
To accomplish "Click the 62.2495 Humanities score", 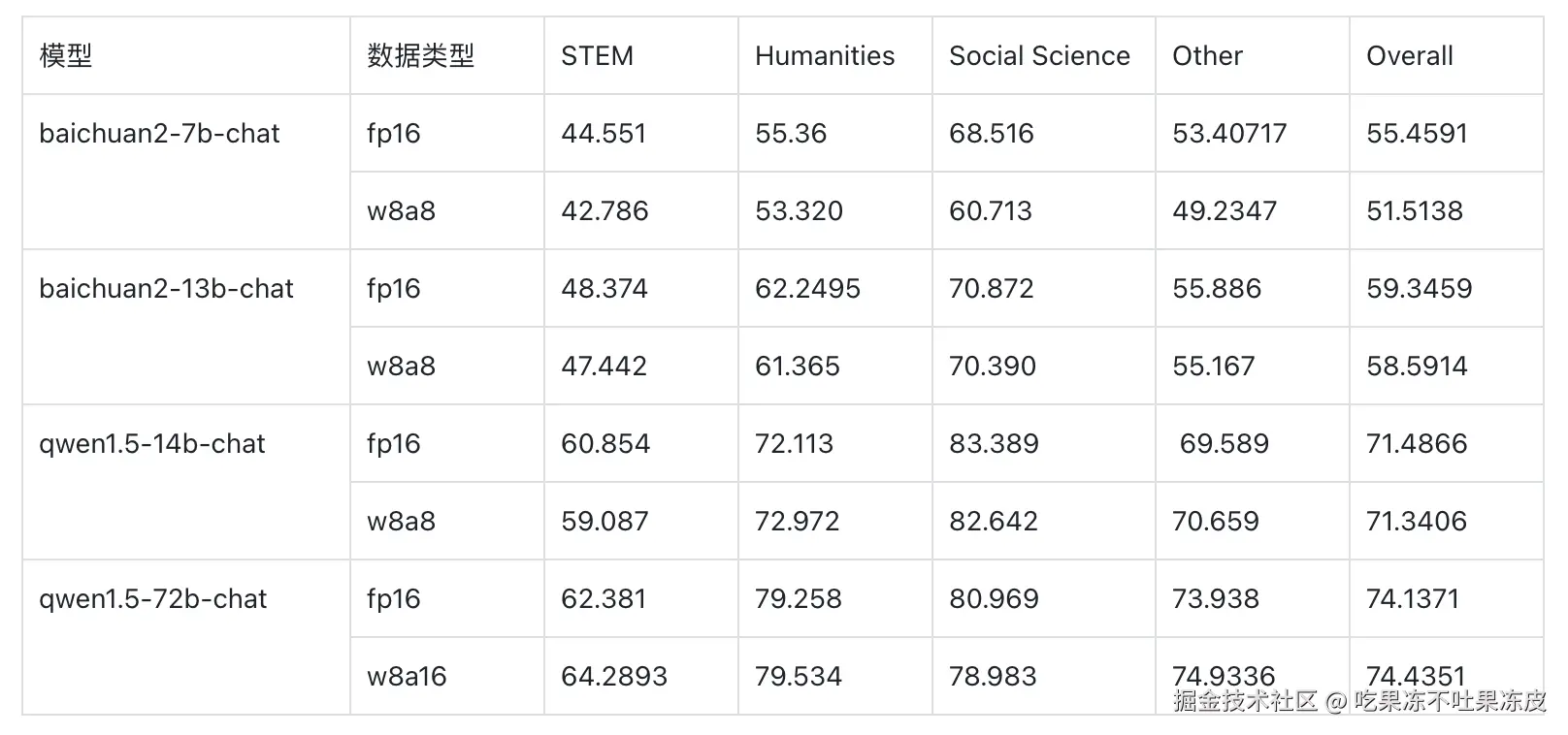I will tap(807, 289).
